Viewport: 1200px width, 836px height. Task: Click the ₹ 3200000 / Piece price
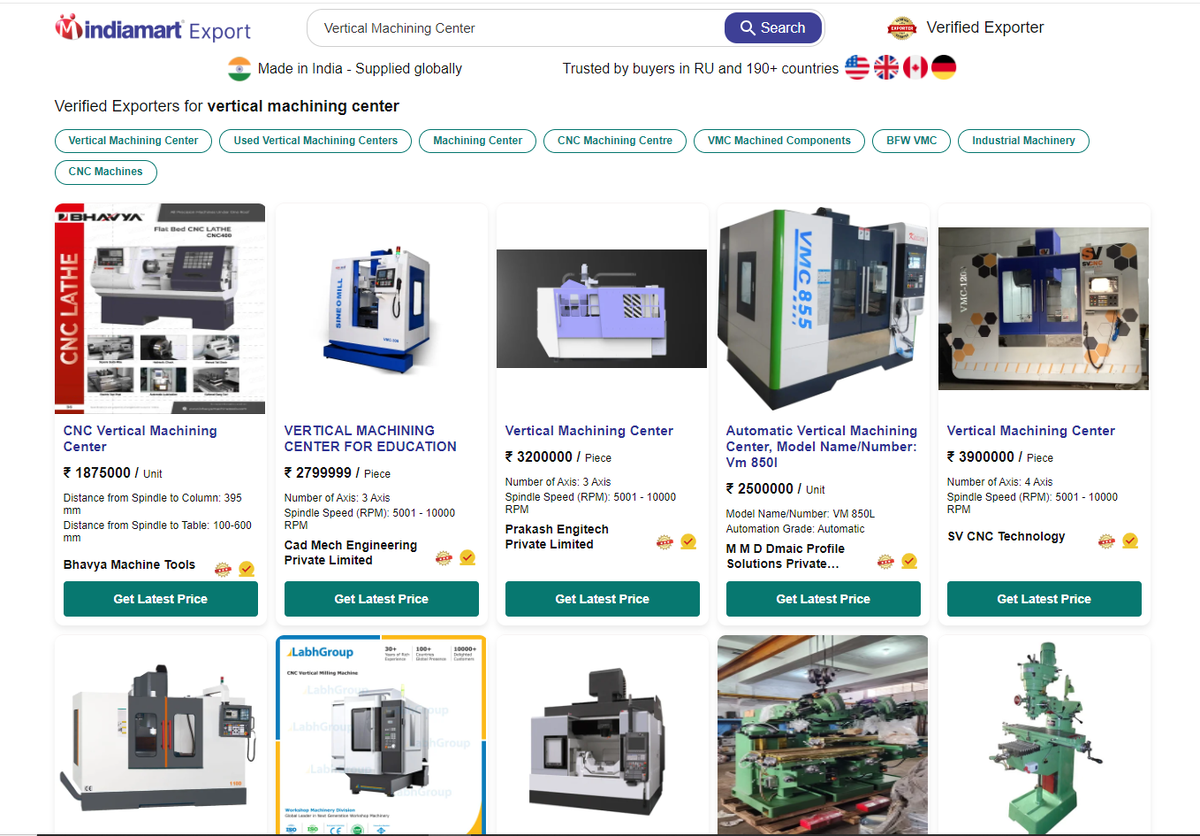(x=558, y=457)
